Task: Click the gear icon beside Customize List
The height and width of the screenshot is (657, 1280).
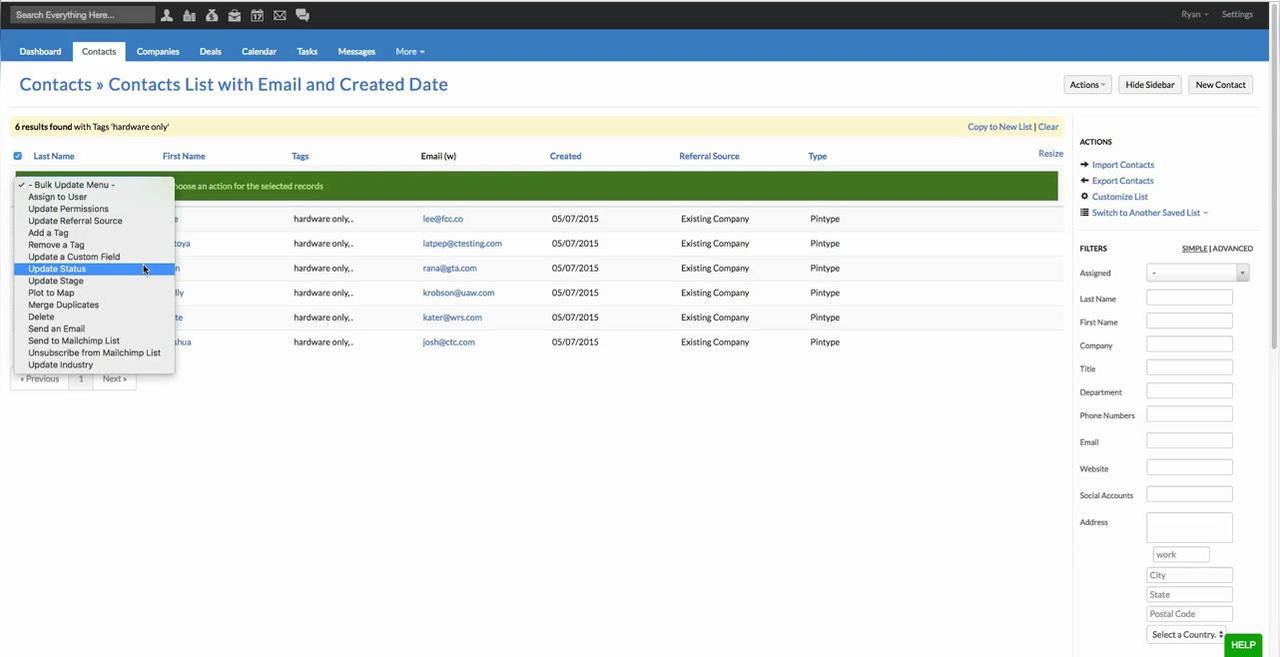Action: tap(1085, 197)
